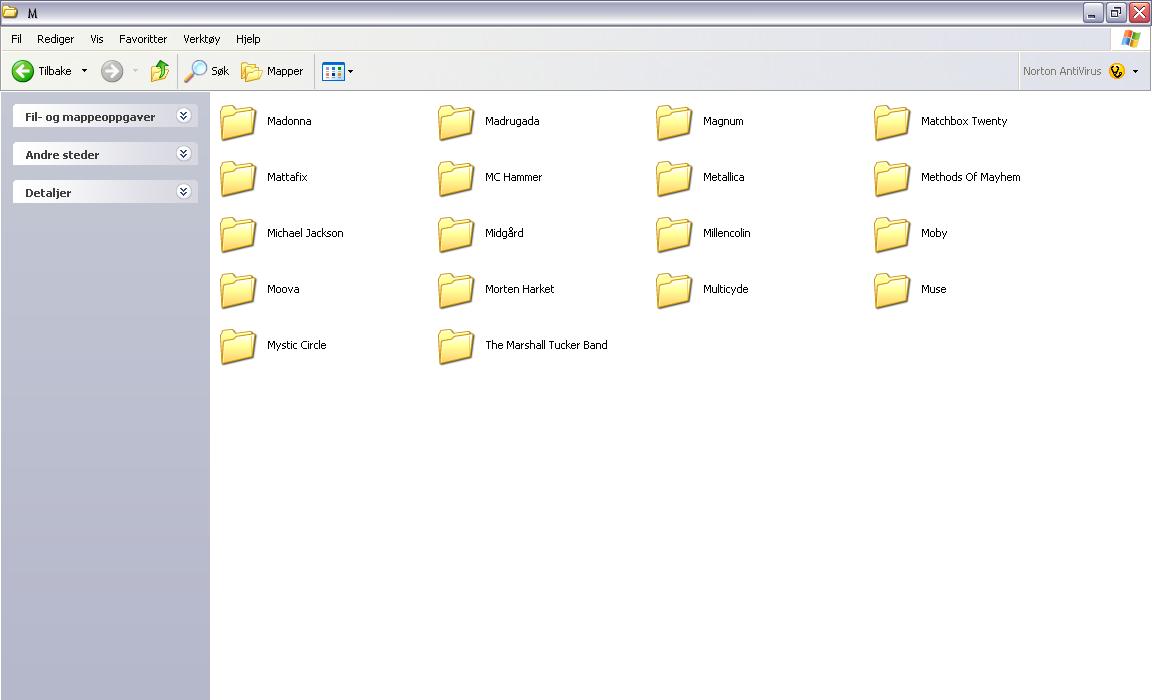The image size is (1152, 700).
Task: Click the Tilbake text label
Action: tap(55, 71)
